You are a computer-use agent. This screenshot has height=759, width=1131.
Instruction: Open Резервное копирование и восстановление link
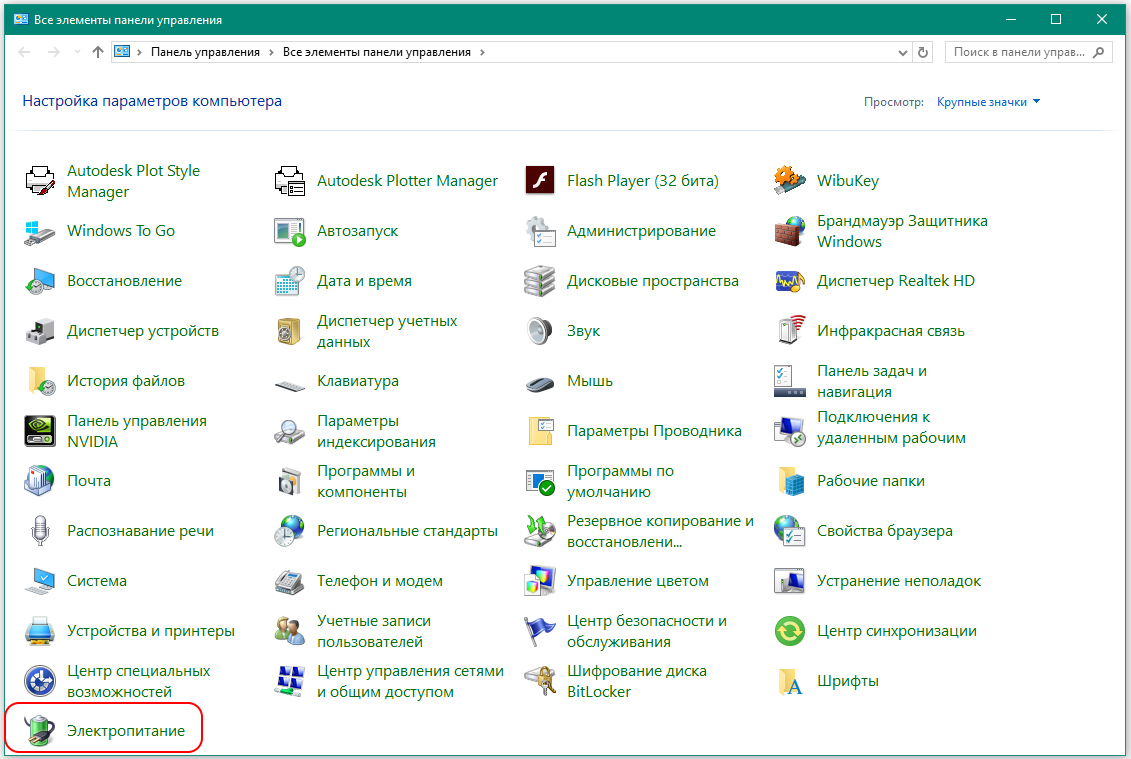click(x=660, y=531)
